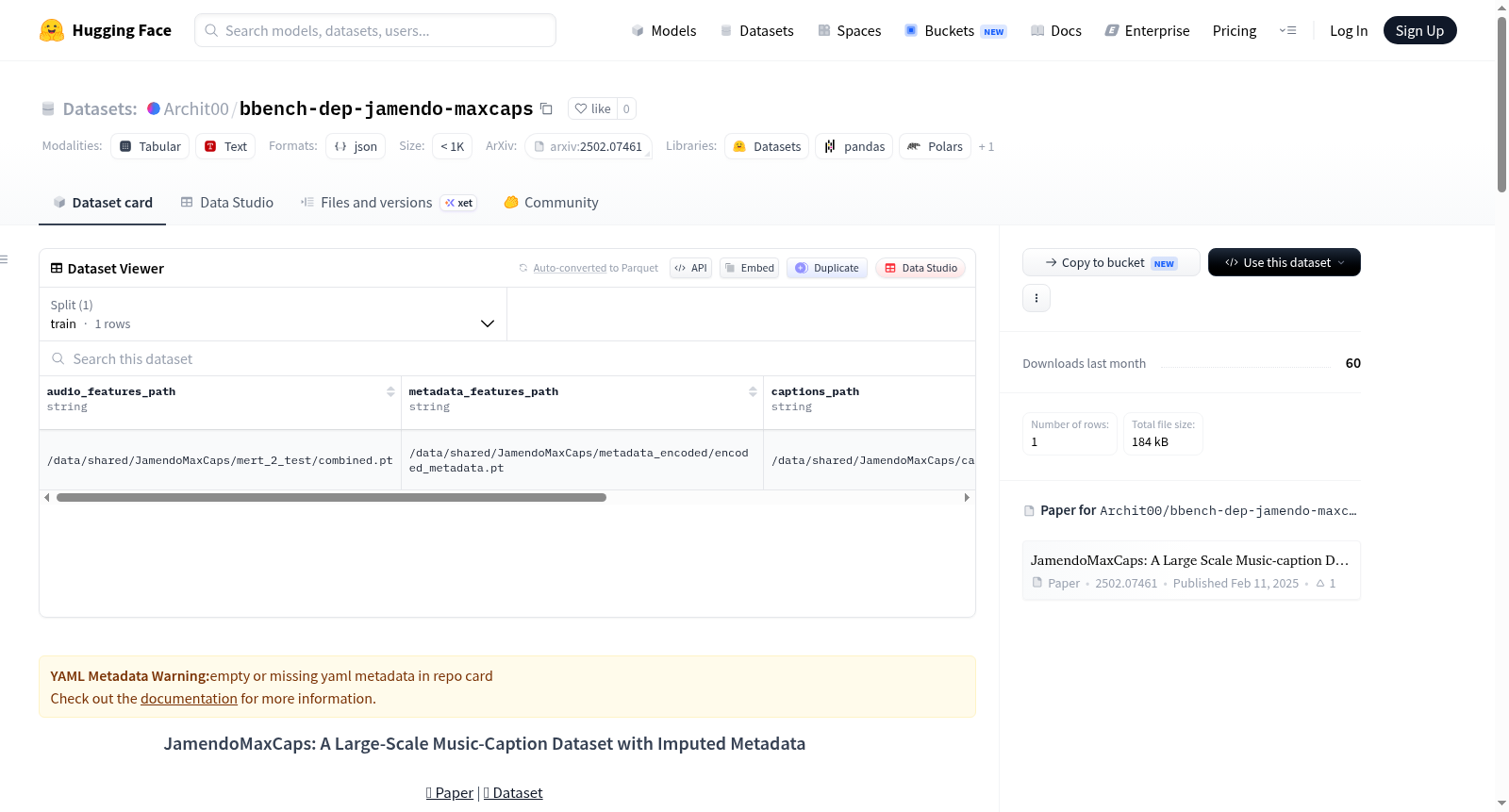Click the Copy to bucket button
Screen dimensions: 1509x812
1111,262
